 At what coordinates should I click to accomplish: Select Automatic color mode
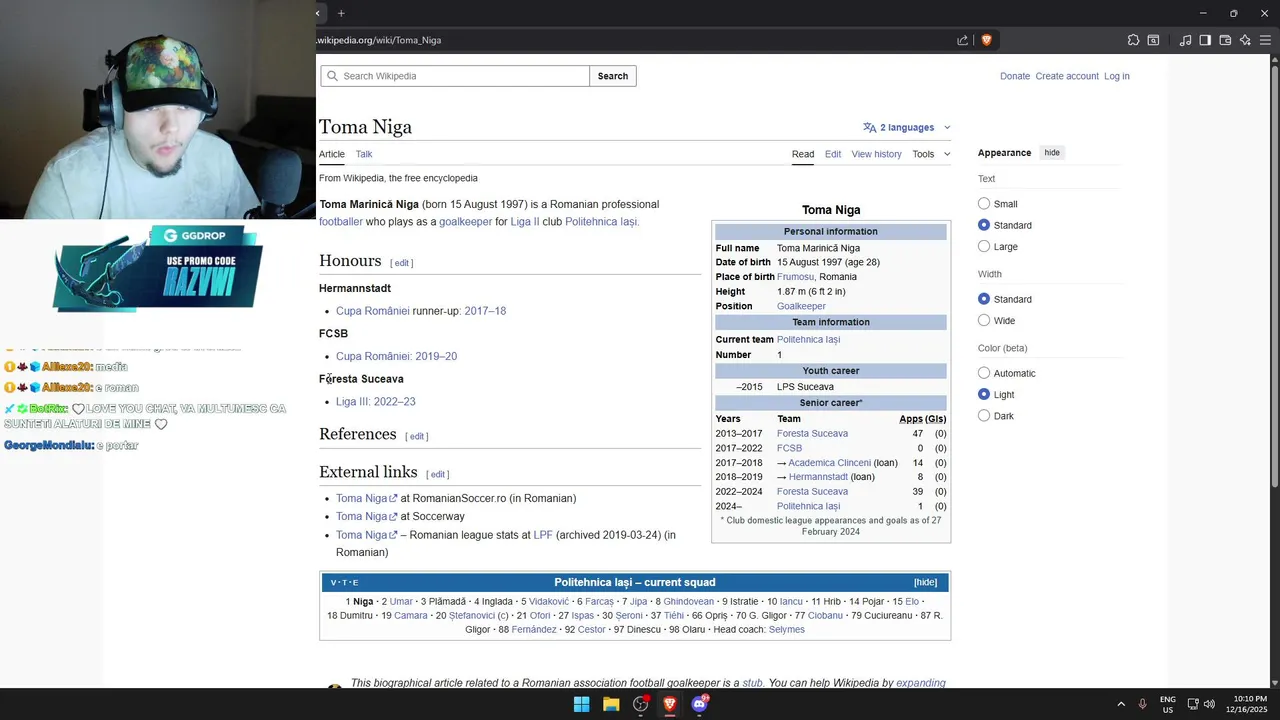click(x=984, y=373)
